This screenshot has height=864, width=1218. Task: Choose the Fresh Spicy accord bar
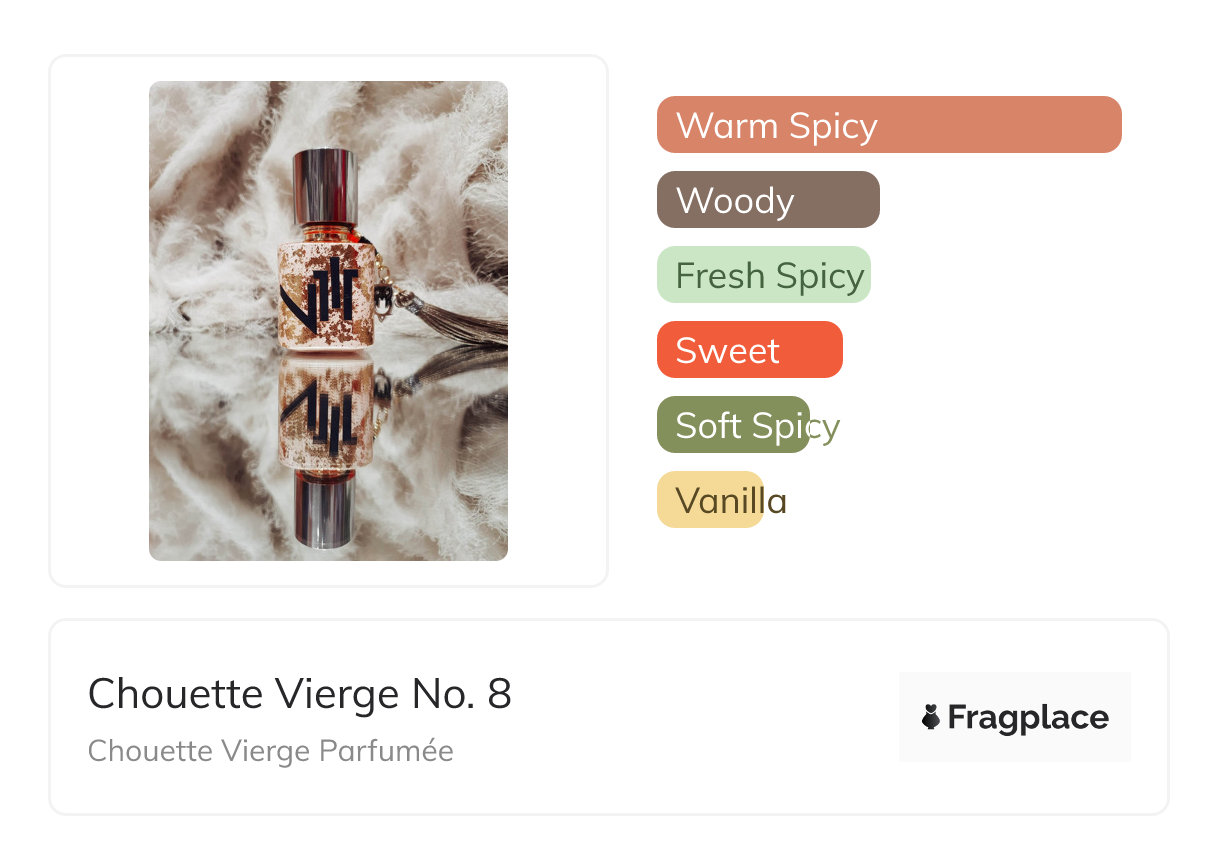coord(763,275)
